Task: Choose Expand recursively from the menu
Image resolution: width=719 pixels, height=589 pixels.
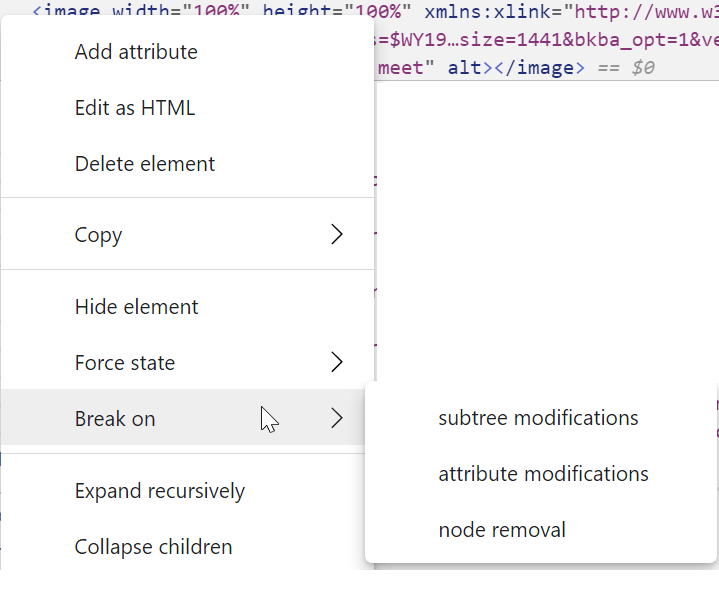Action: pos(160,491)
